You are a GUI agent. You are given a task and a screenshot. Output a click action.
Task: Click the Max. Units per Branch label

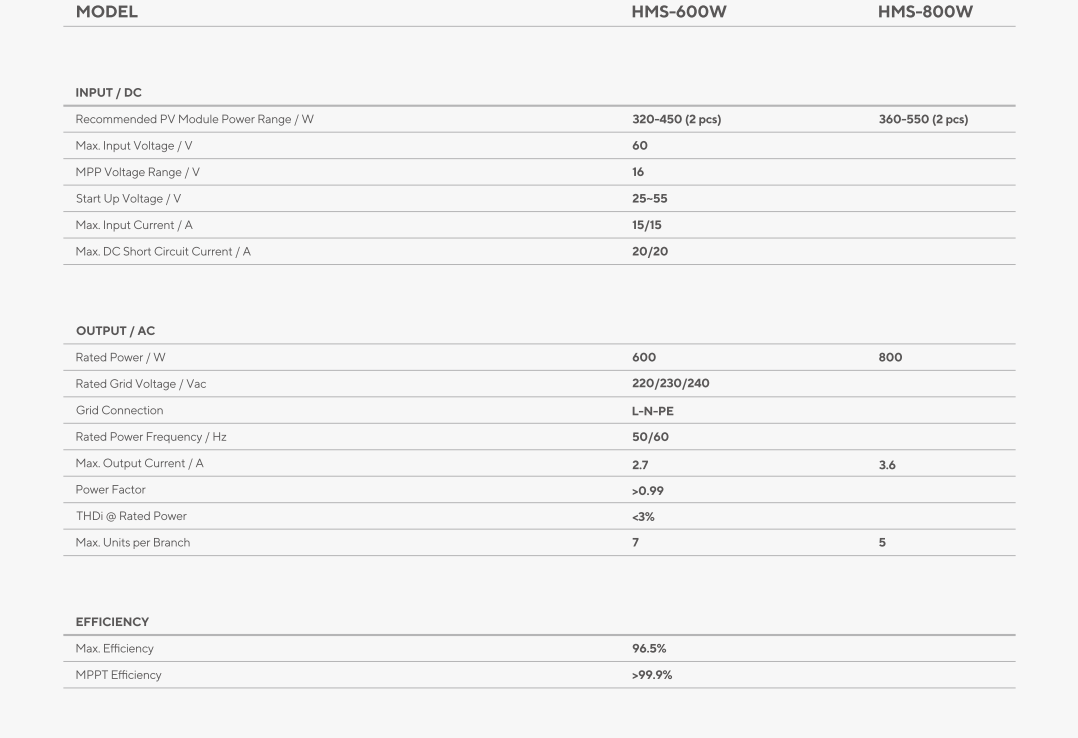tap(133, 543)
